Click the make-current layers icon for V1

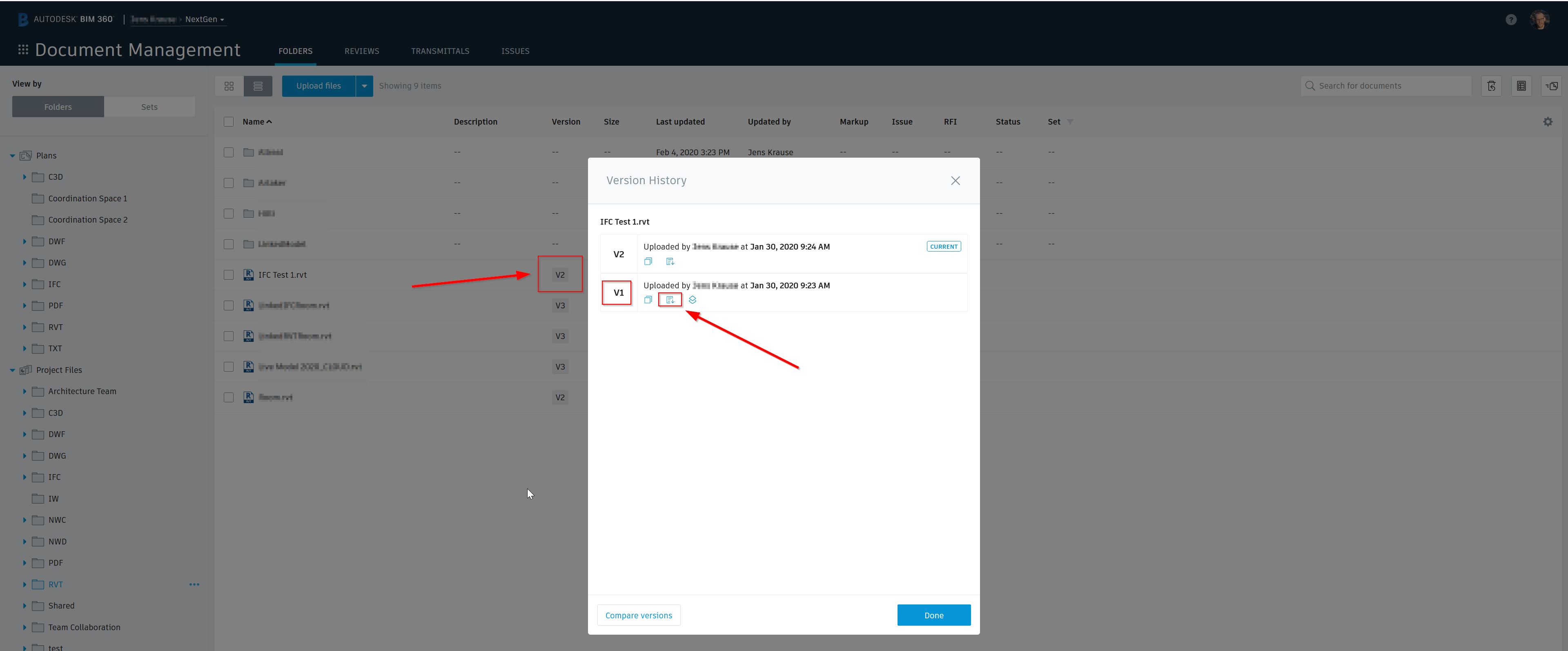[692, 300]
